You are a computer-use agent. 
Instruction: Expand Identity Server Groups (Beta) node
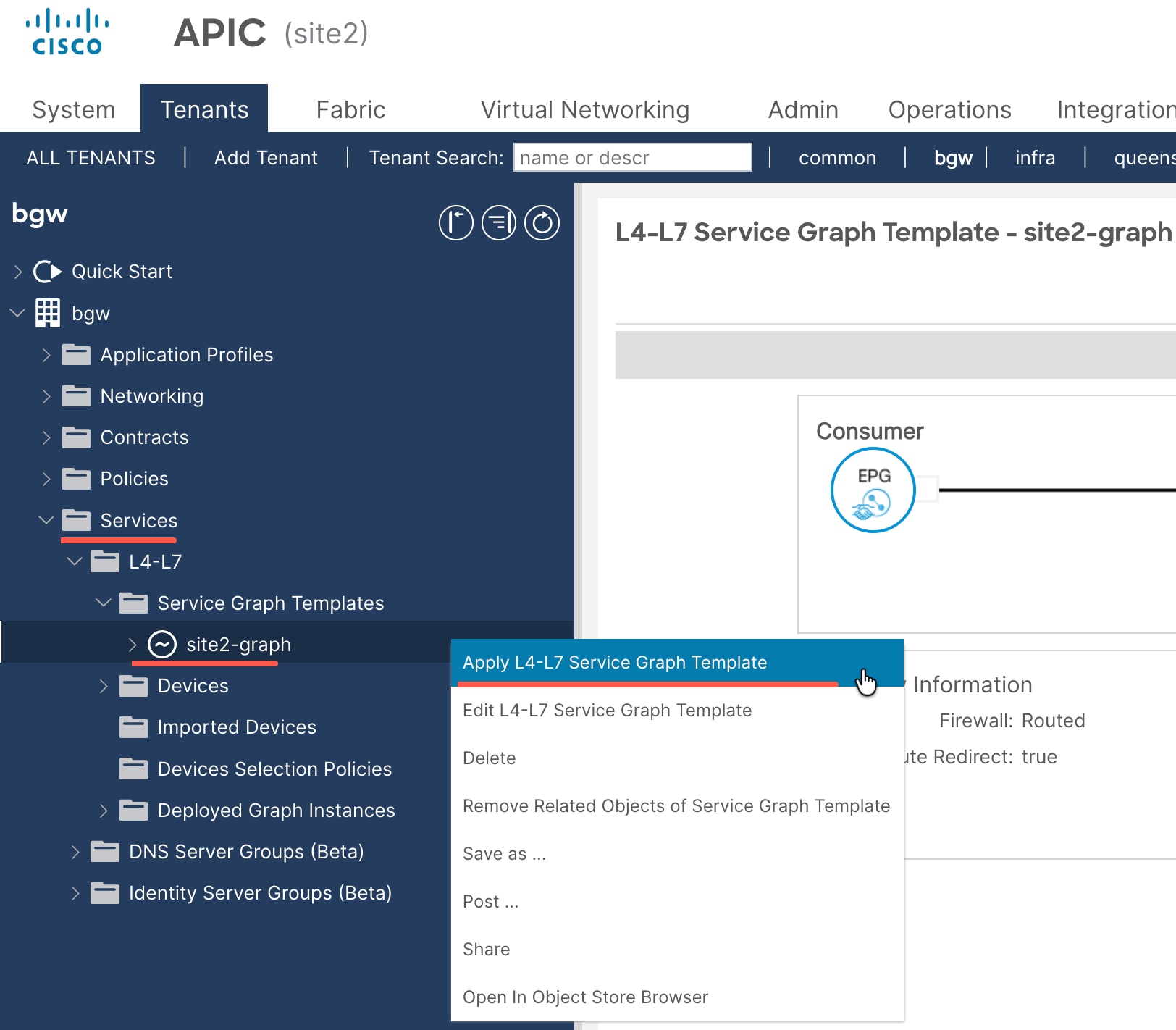[75, 892]
